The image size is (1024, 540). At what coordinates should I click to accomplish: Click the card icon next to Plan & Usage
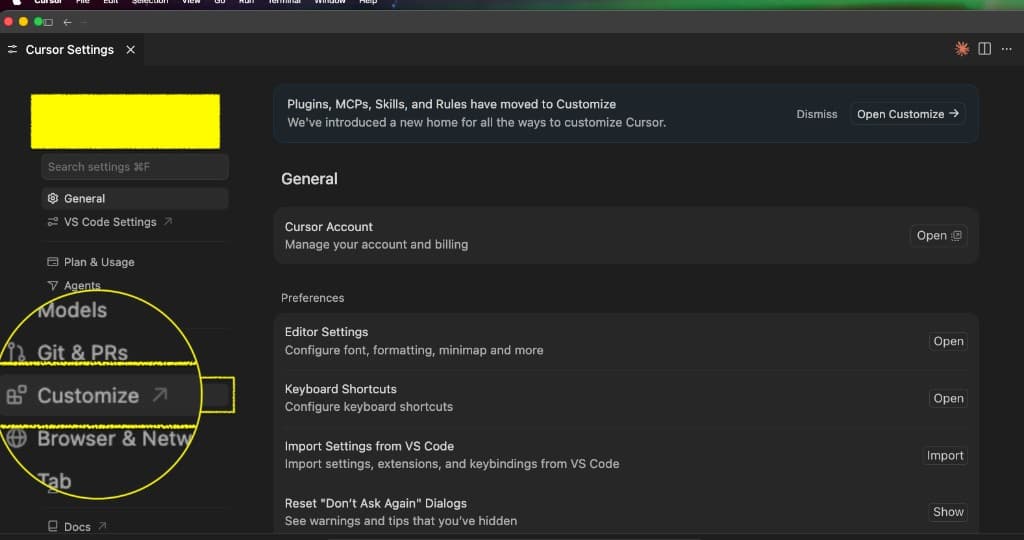coord(53,262)
